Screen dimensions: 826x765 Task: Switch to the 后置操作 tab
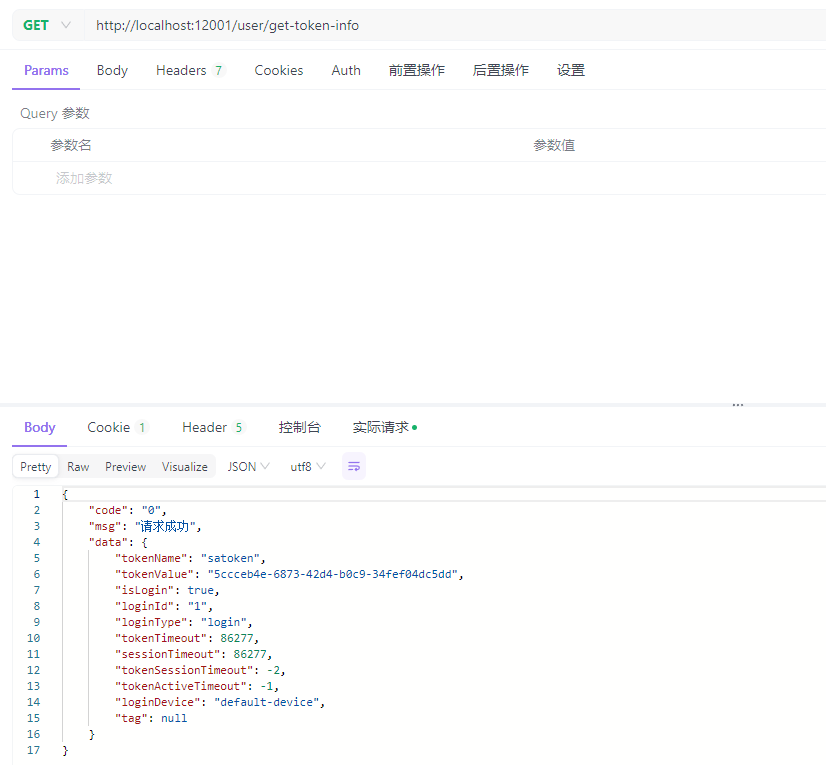point(500,70)
